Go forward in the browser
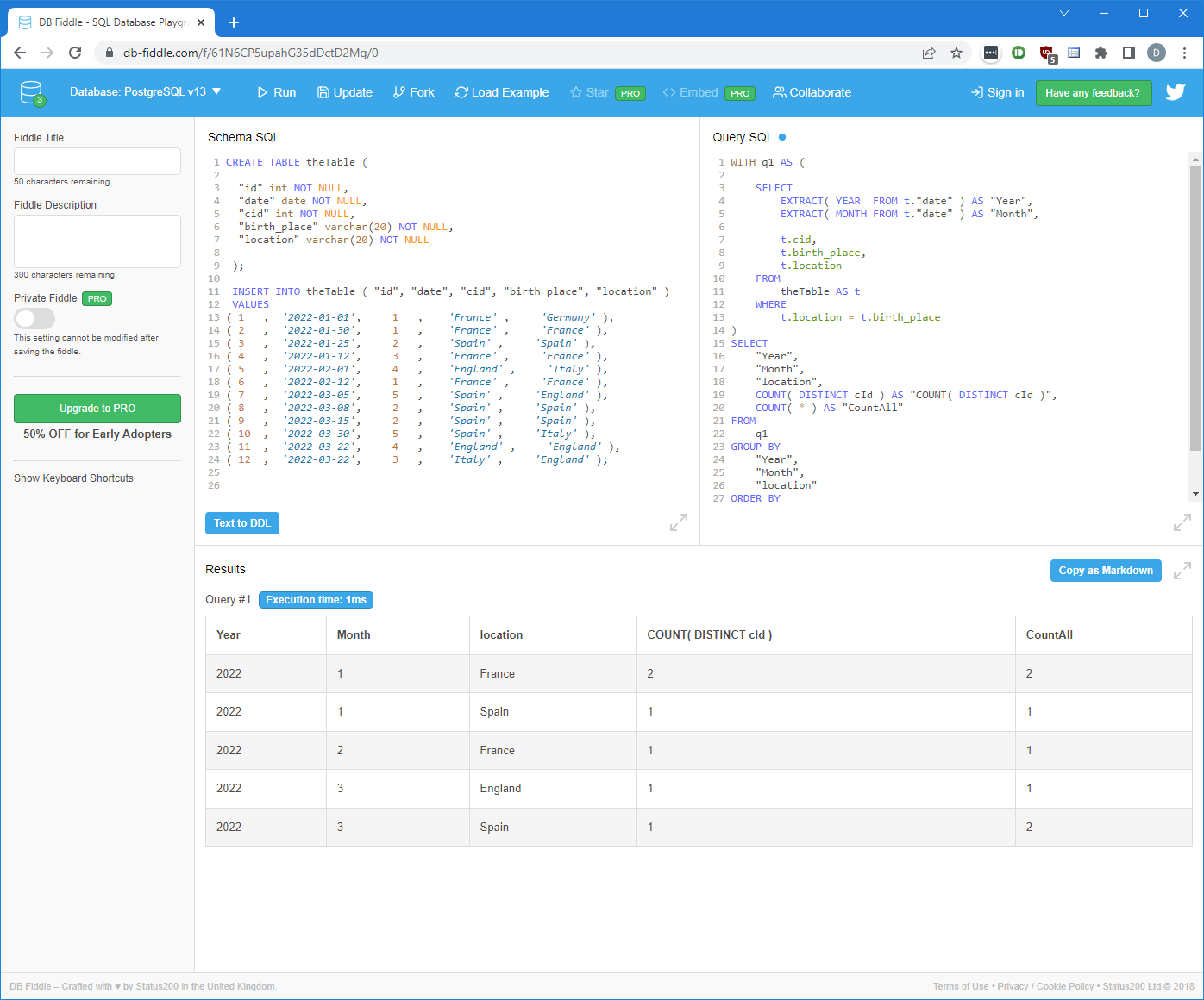The image size is (1204, 1000). tap(47, 53)
